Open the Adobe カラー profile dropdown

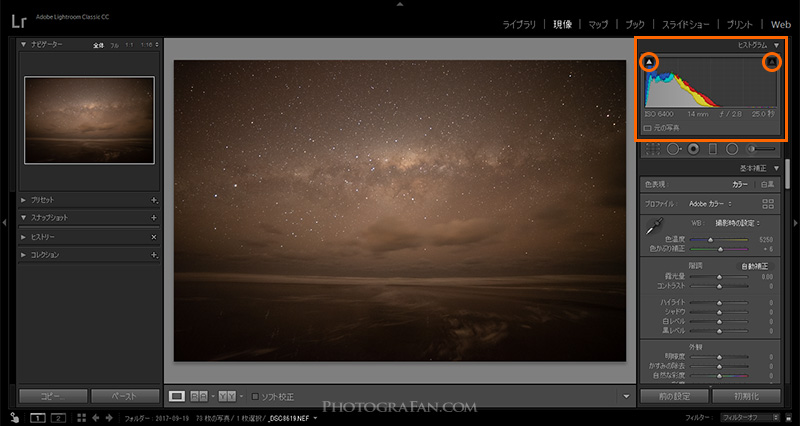click(x=710, y=204)
